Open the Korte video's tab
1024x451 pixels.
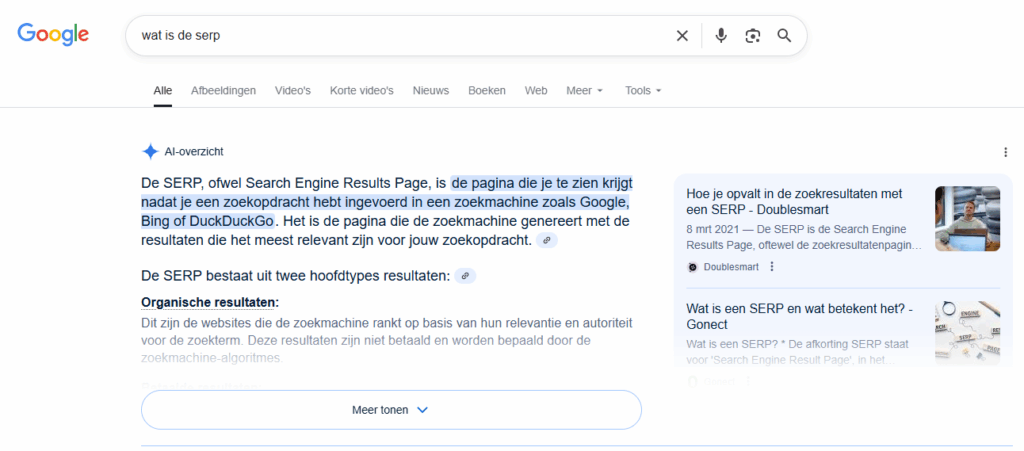click(x=362, y=91)
